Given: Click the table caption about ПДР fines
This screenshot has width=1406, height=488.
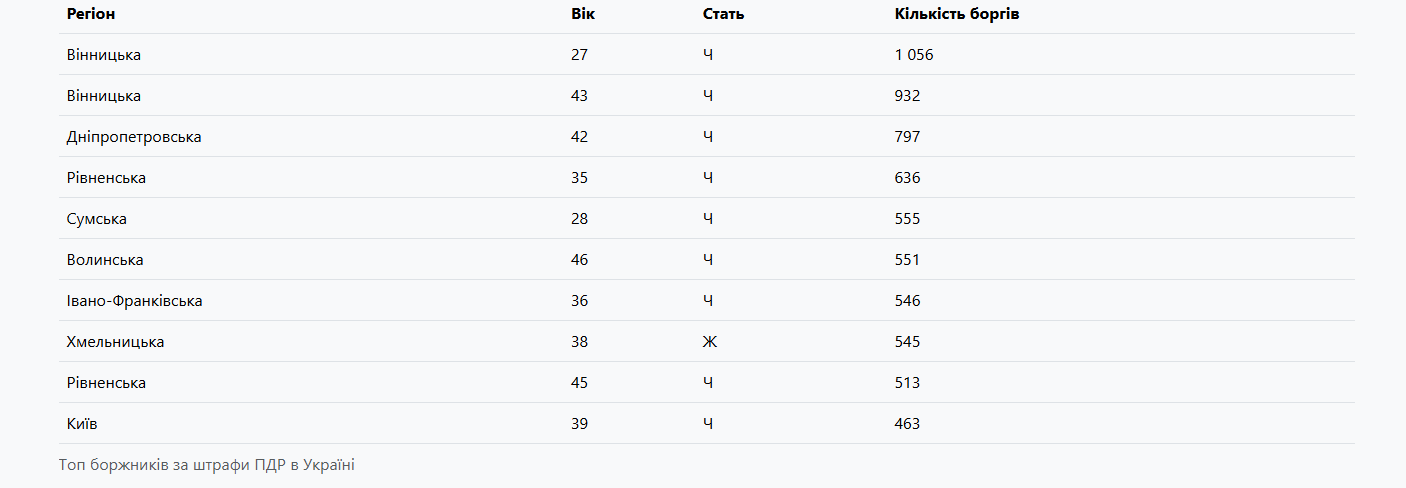Looking at the screenshot, I should click(x=207, y=465).
